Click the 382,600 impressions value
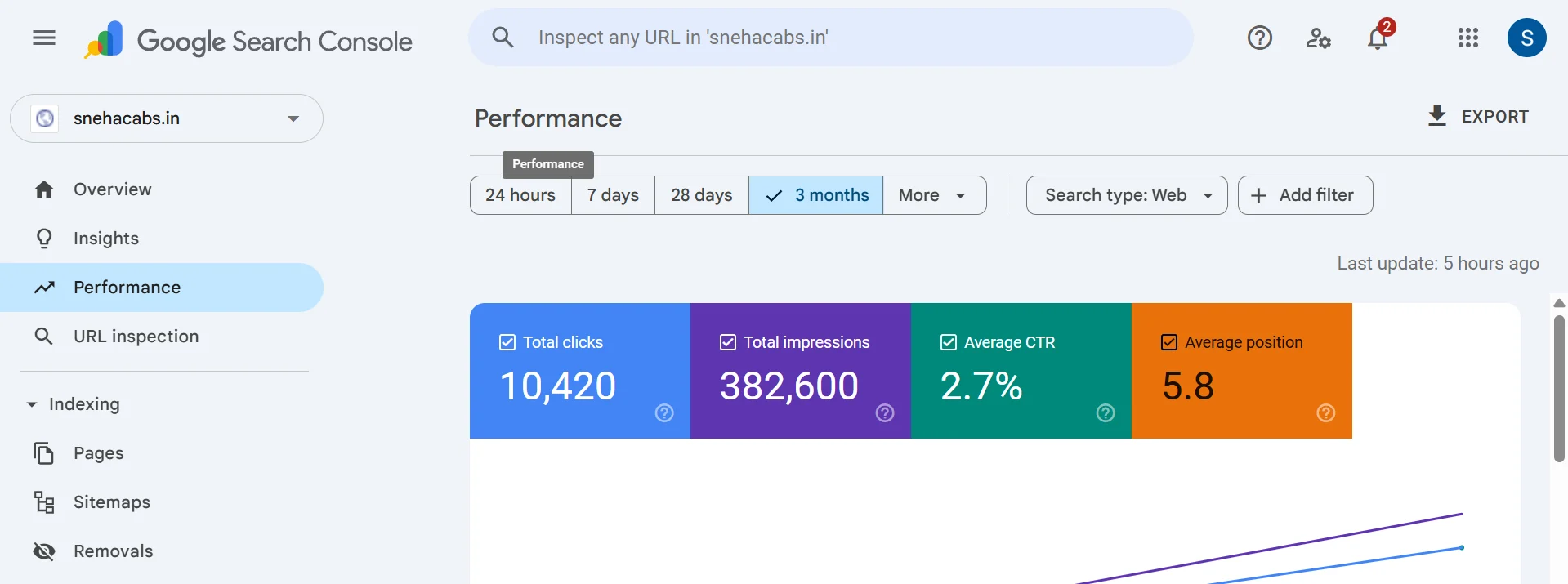The height and width of the screenshot is (584, 1568). [x=789, y=386]
